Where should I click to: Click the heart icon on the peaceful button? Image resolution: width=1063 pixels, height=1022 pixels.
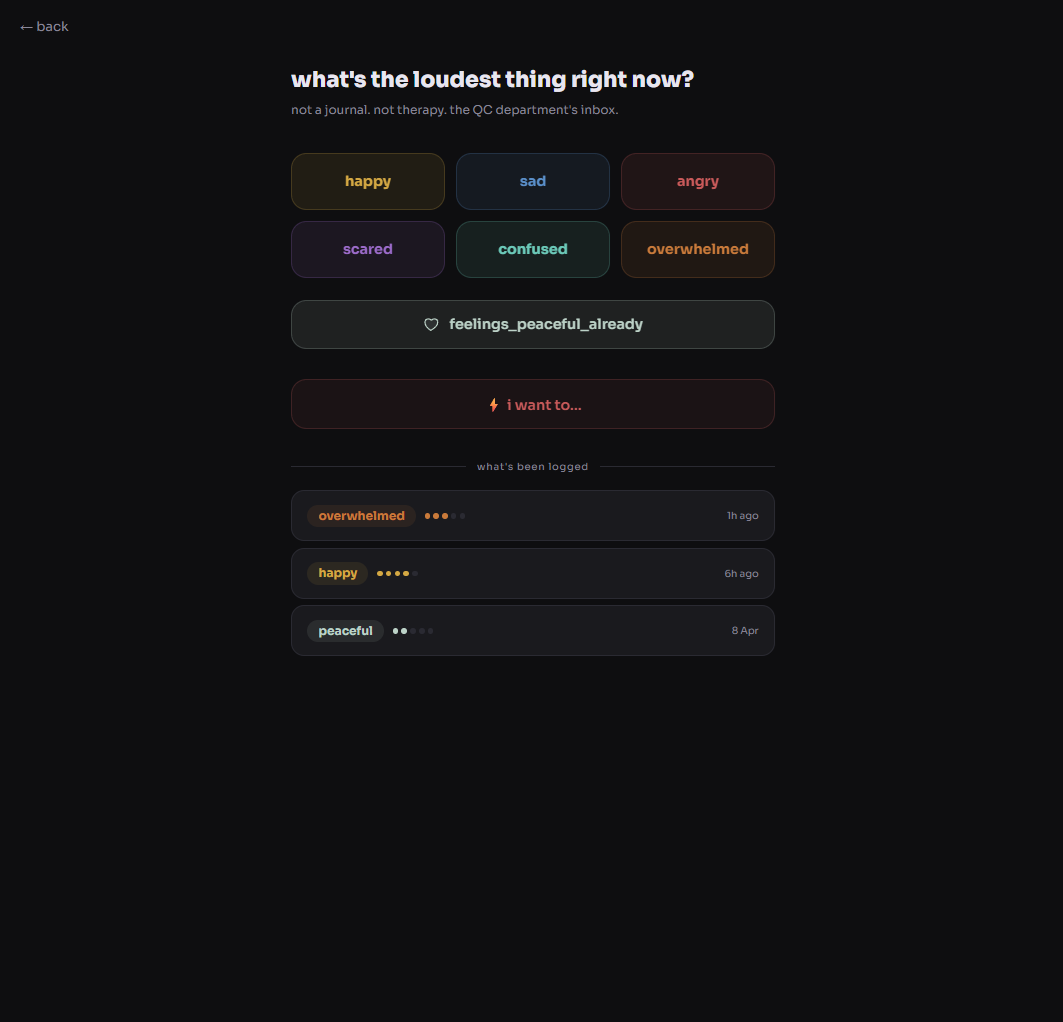point(431,325)
